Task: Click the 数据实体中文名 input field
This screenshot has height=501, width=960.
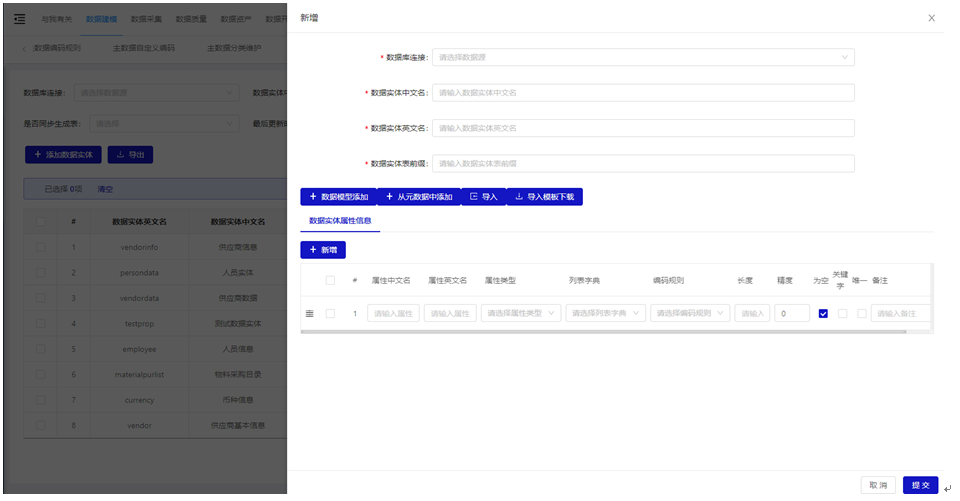Action: click(x=643, y=93)
